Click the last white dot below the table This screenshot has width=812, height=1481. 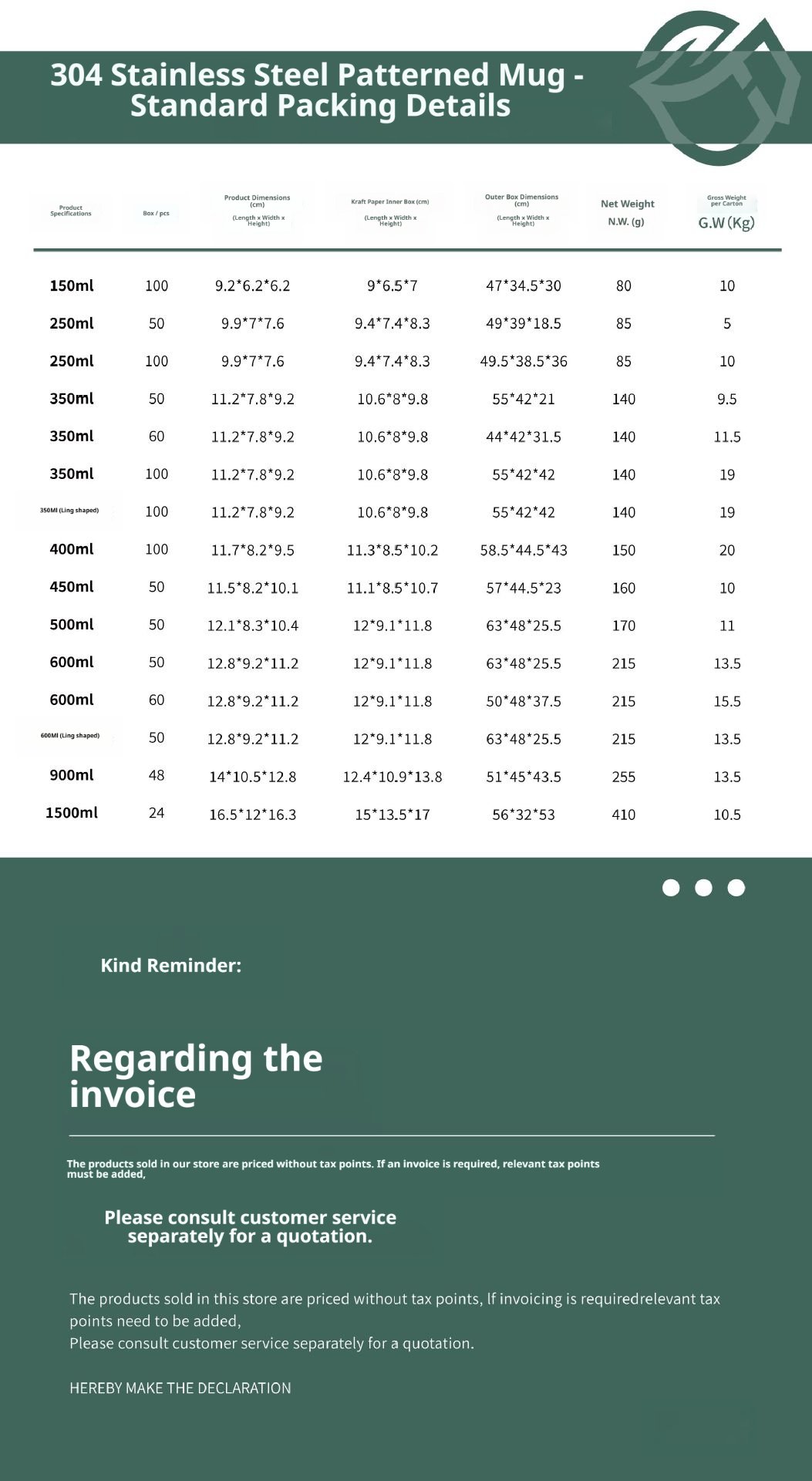coord(736,888)
